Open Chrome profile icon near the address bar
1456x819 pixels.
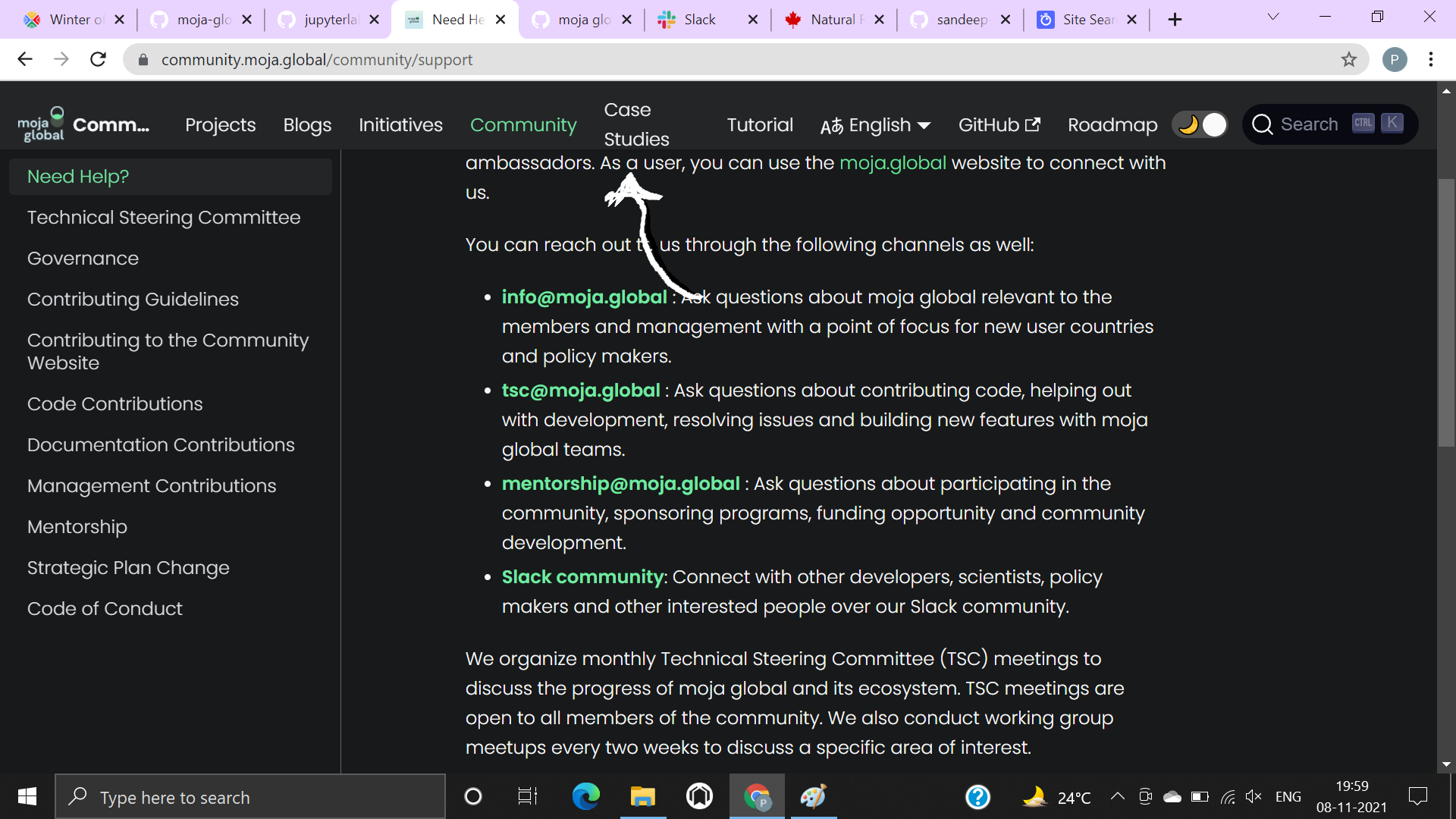1395,59
